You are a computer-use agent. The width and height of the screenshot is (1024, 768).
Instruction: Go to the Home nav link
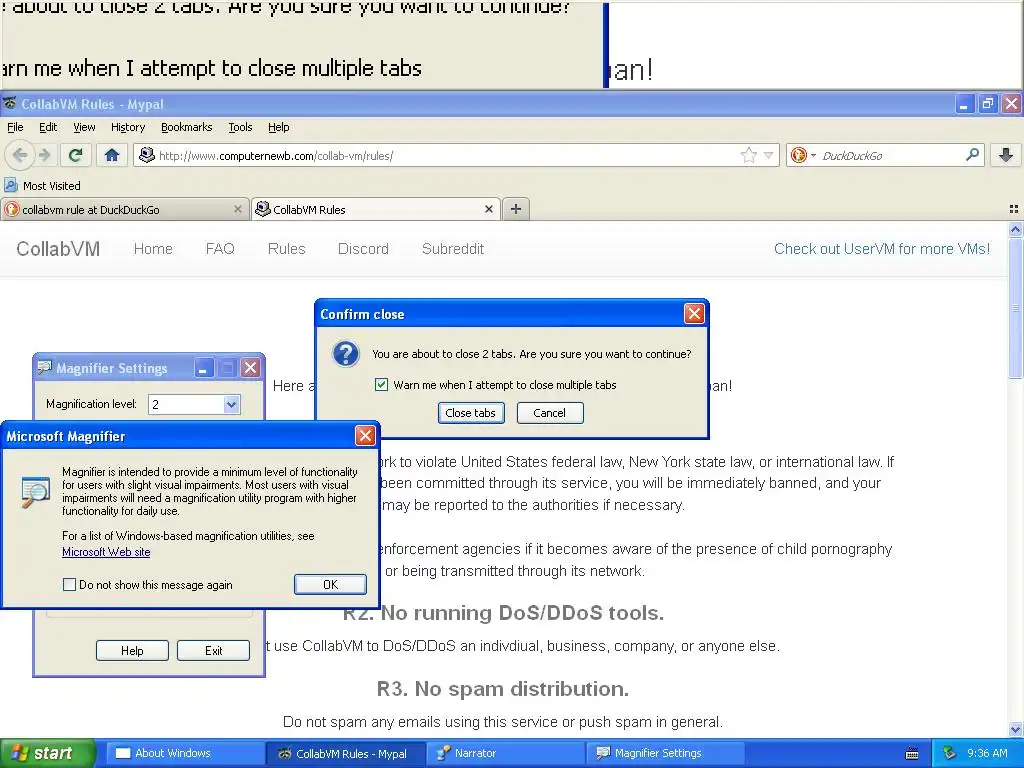[153, 249]
